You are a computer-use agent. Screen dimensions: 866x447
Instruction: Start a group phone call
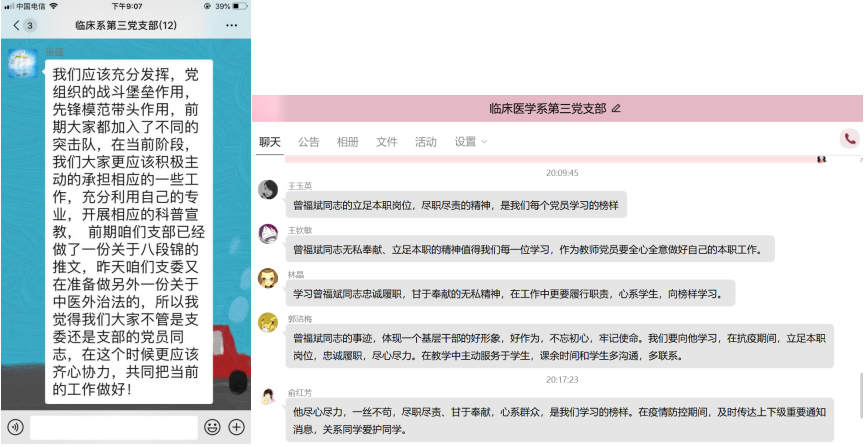(x=850, y=140)
